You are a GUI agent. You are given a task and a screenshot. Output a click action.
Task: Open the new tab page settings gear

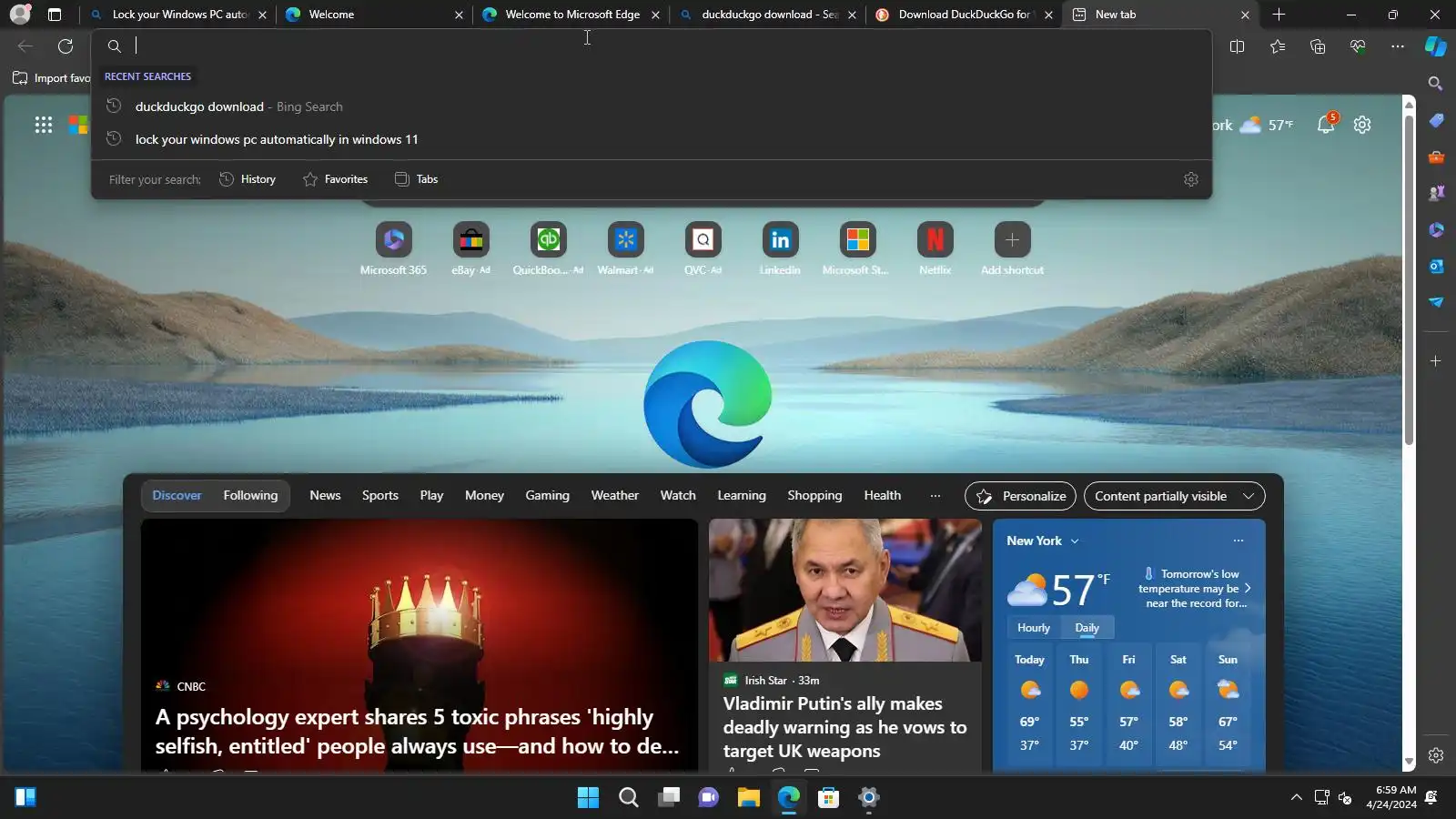(x=1362, y=125)
